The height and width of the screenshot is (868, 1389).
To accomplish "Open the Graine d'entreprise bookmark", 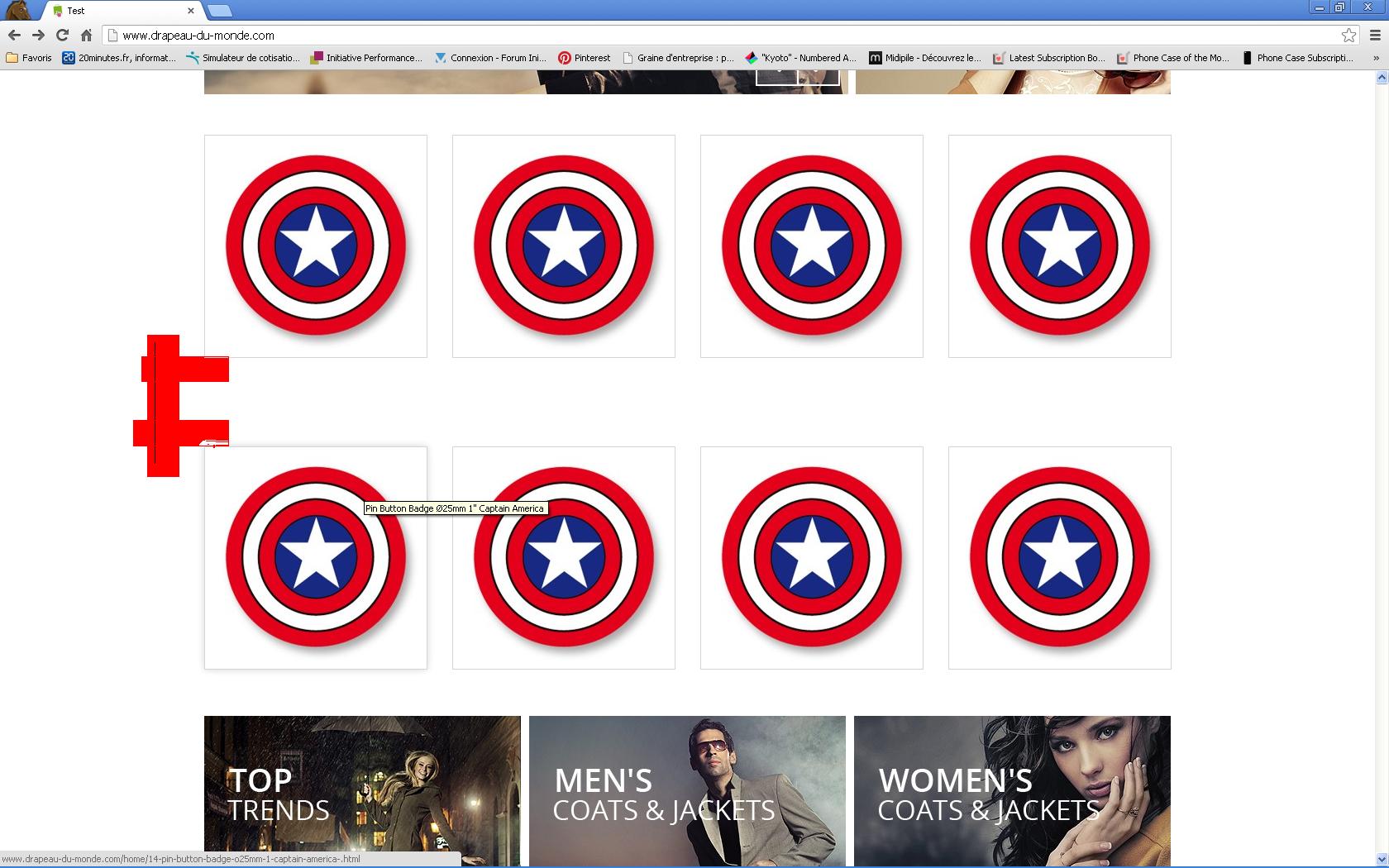I will coord(678,58).
